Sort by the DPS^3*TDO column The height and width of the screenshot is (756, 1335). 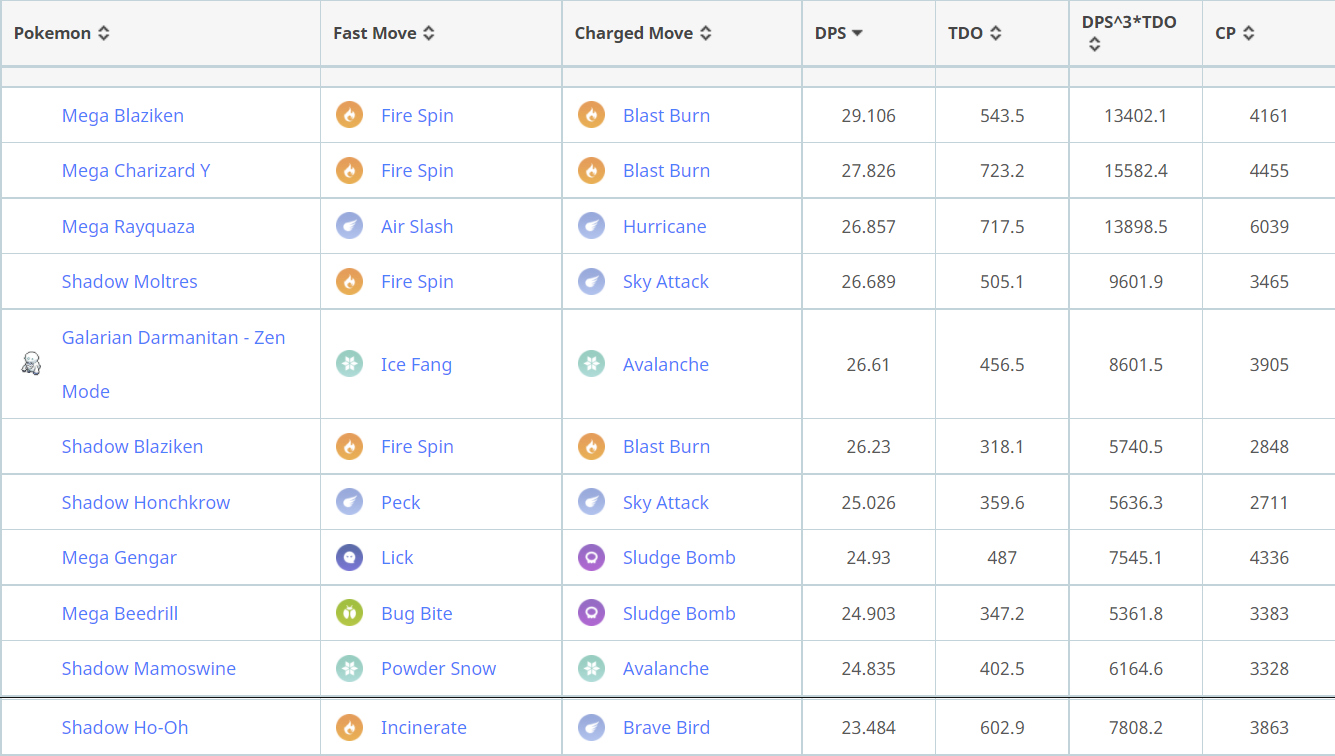[x=1129, y=23]
